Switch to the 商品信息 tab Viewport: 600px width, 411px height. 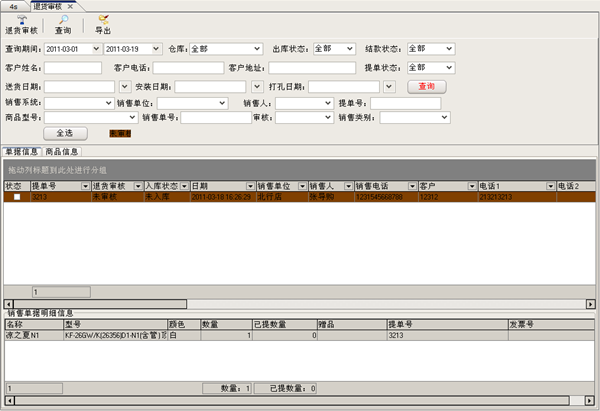pyautogui.click(x=62, y=152)
